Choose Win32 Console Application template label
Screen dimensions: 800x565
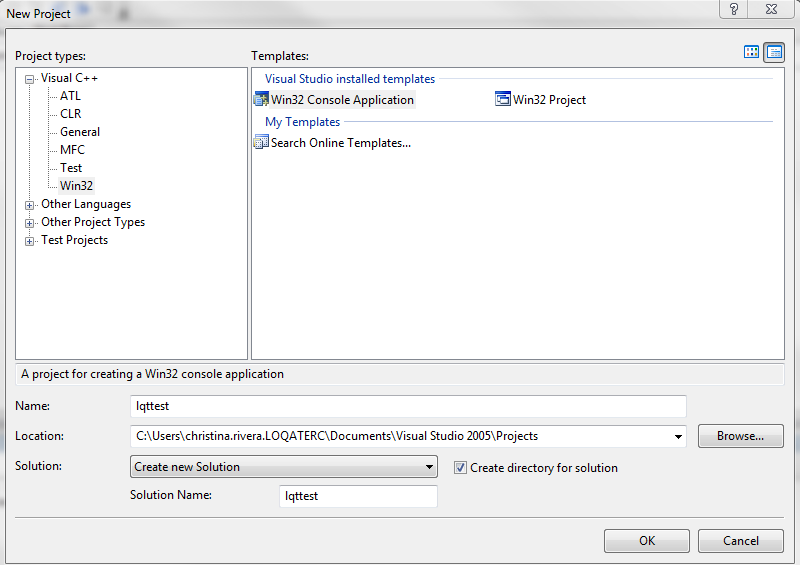pos(342,100)
